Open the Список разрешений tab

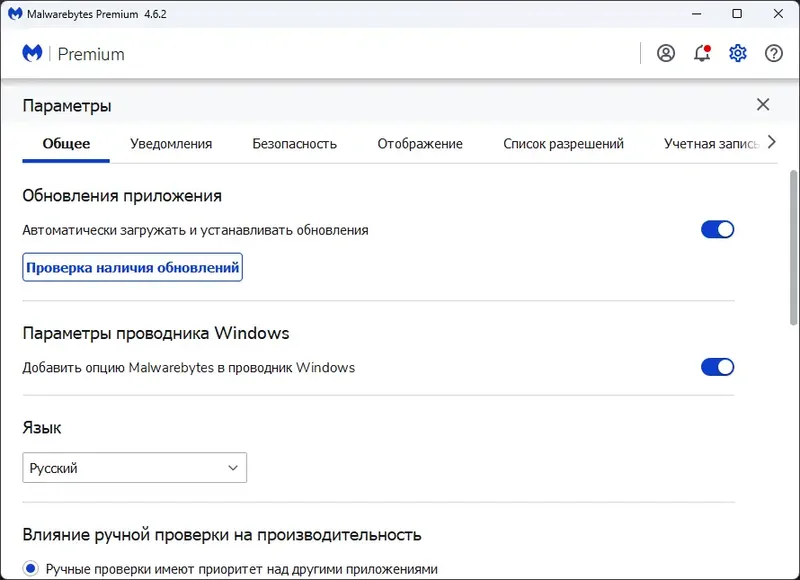[565, 143]
